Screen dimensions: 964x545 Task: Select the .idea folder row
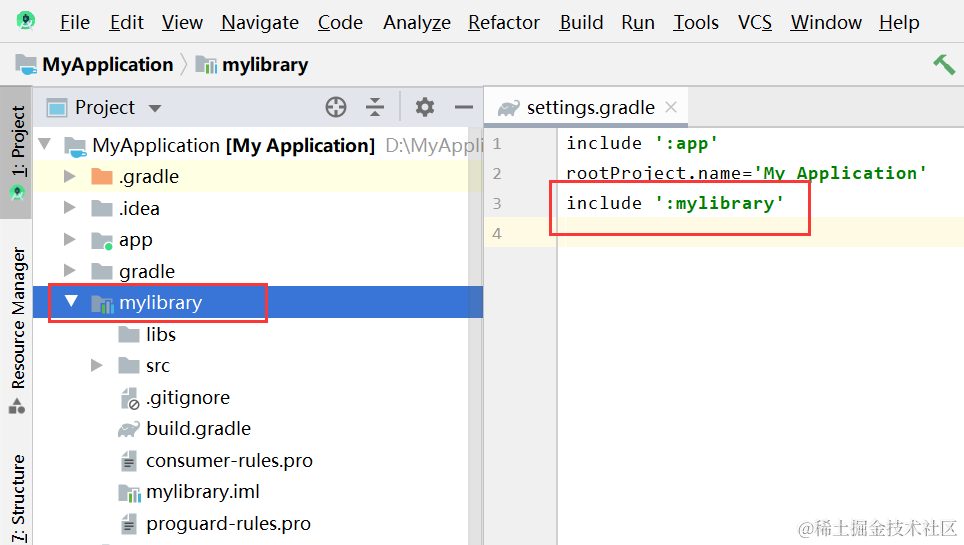coord(258,208)
